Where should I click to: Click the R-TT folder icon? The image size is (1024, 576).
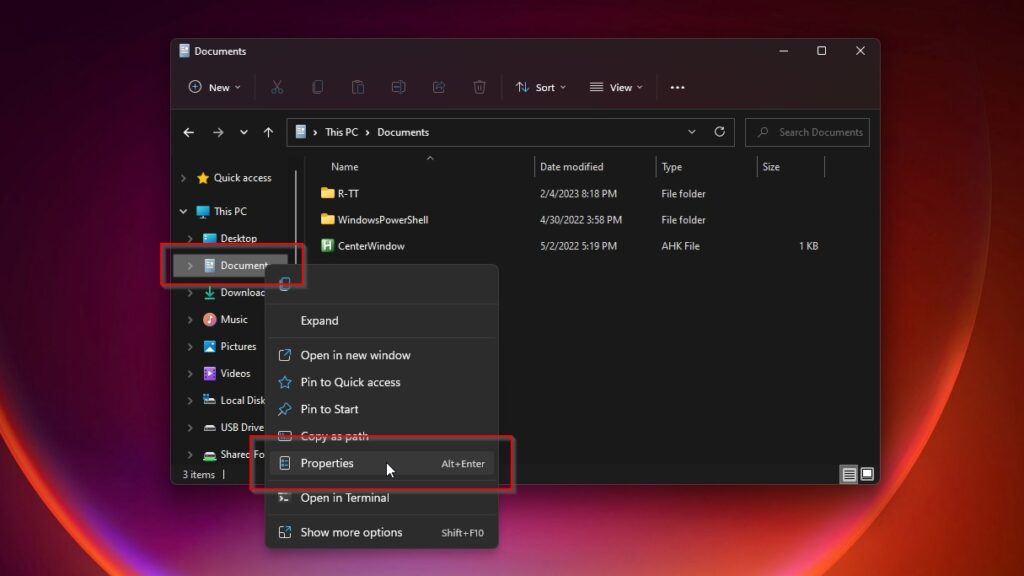tap(327, 193)
